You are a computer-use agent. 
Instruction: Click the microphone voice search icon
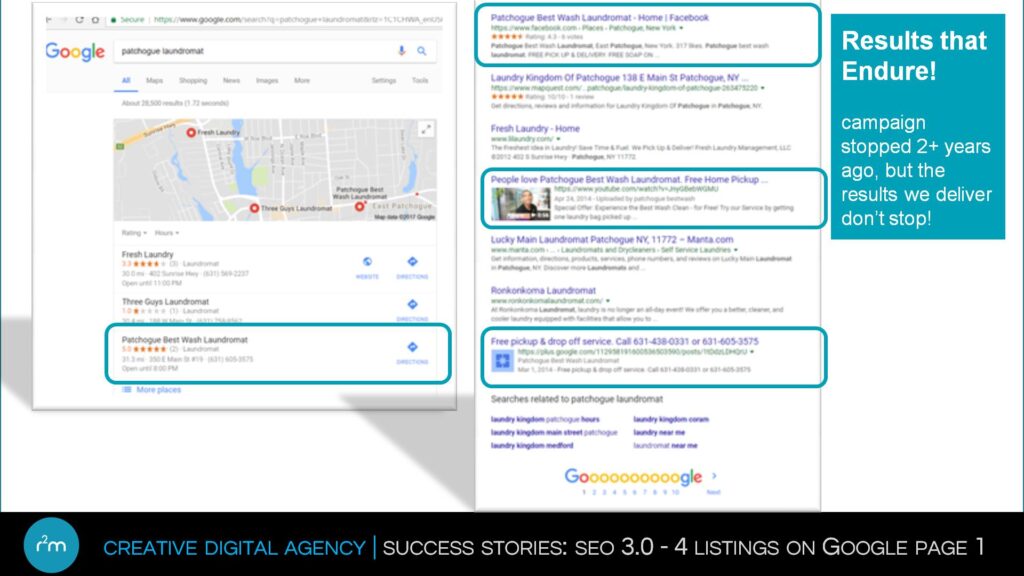(402, 51)
